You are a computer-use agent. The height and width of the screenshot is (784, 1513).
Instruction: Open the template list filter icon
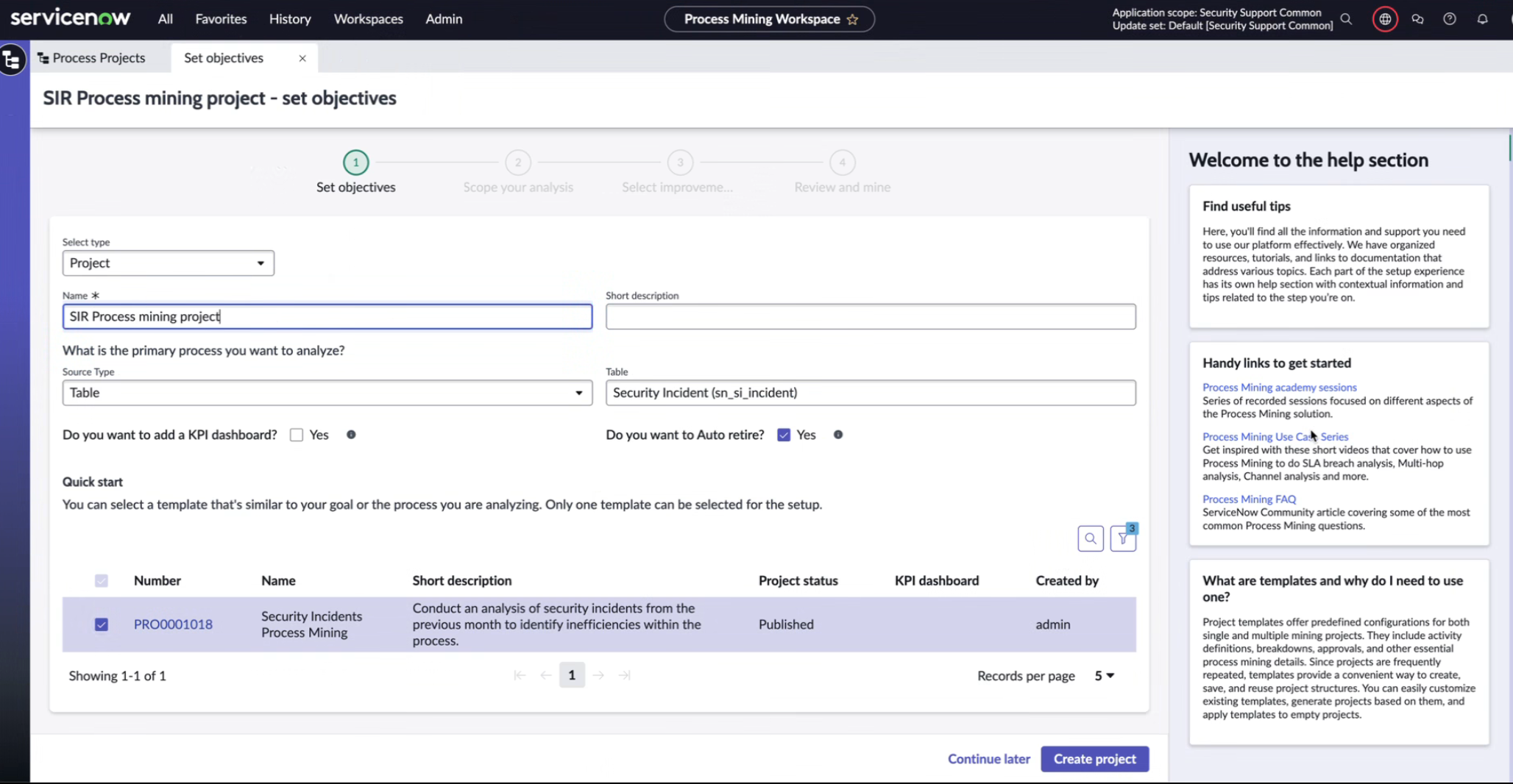1123,538
